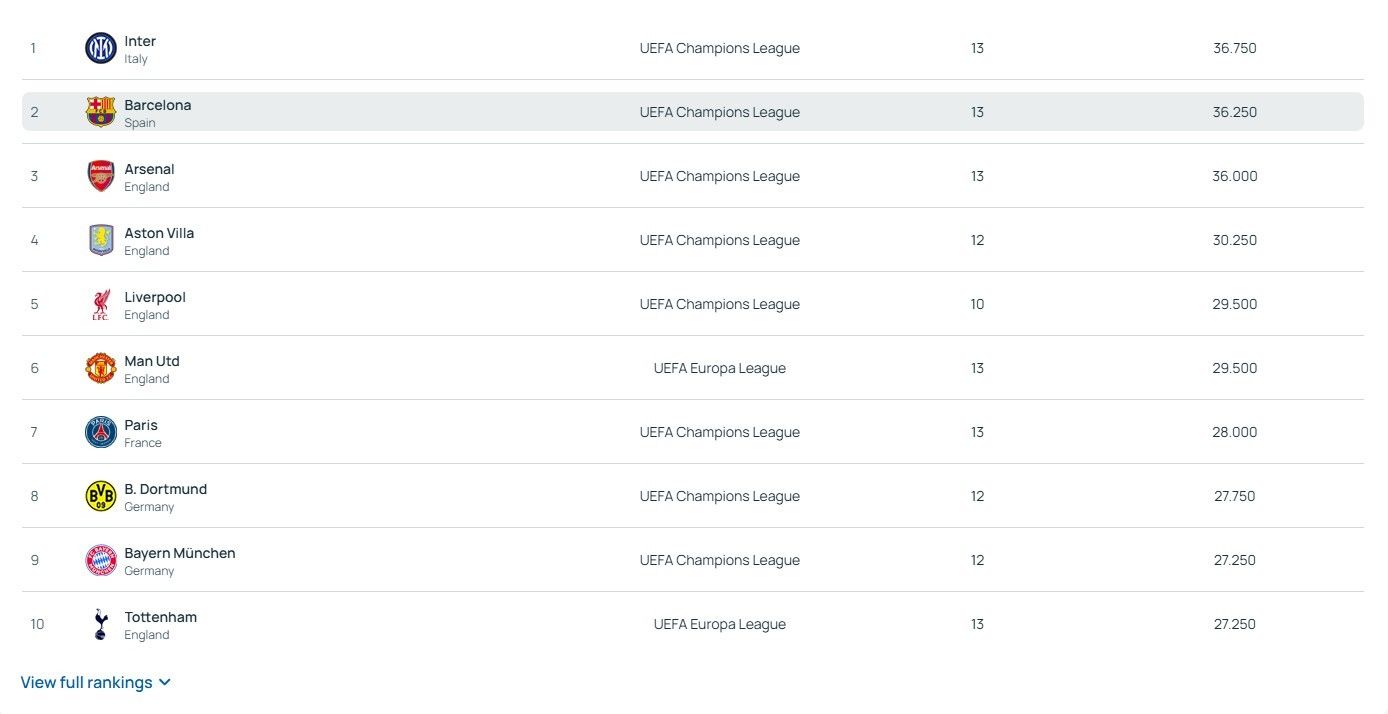The height and width of the screenshot is (714, 1388).
Task: Select the Tottenham team name
Action: (x=160, y=617)
